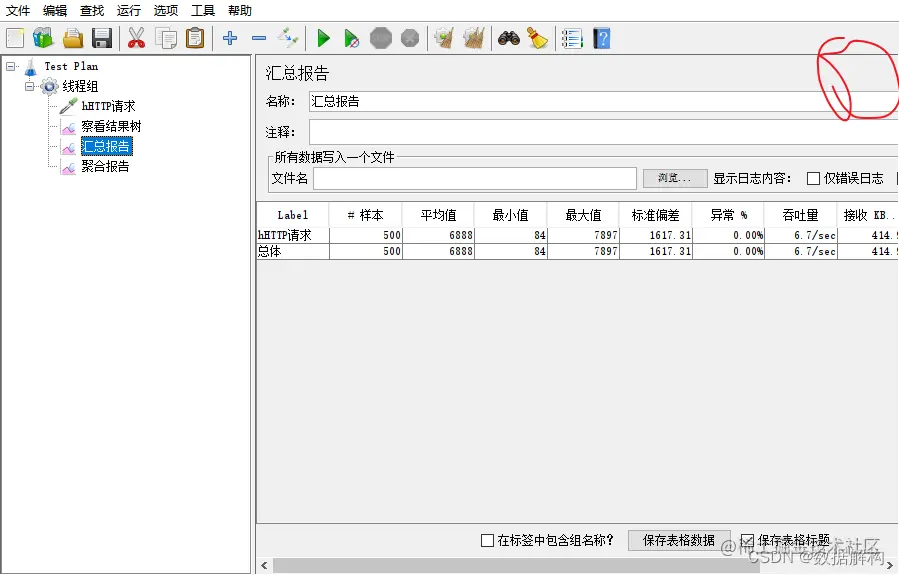The height and width of the screenshot is (575, 899).
Task: Paste from clipboard icon
Action: (x=195, y=38)
